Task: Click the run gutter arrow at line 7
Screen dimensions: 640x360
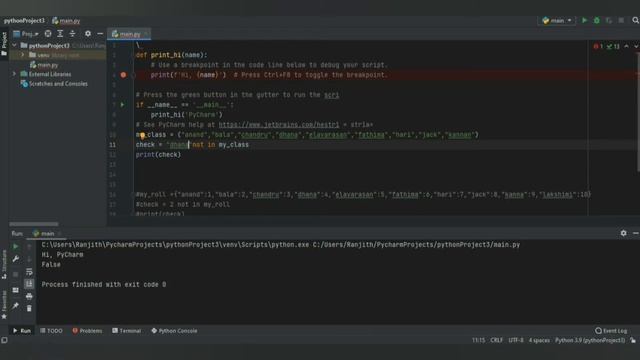Action: point(122,105)
